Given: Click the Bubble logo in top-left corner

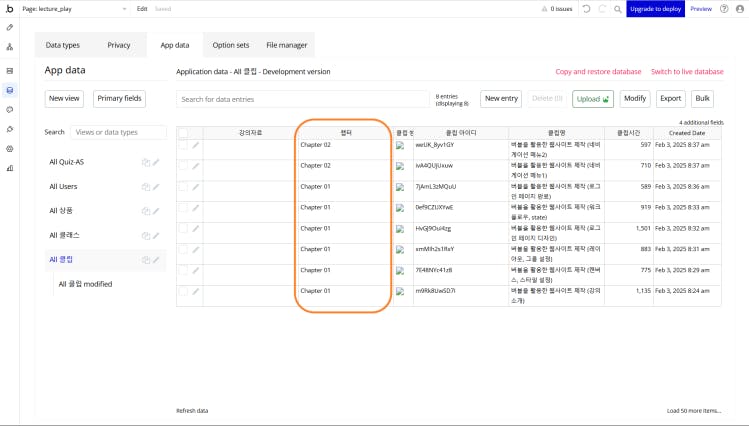Looking at the screenshot, I should (10, 9).
